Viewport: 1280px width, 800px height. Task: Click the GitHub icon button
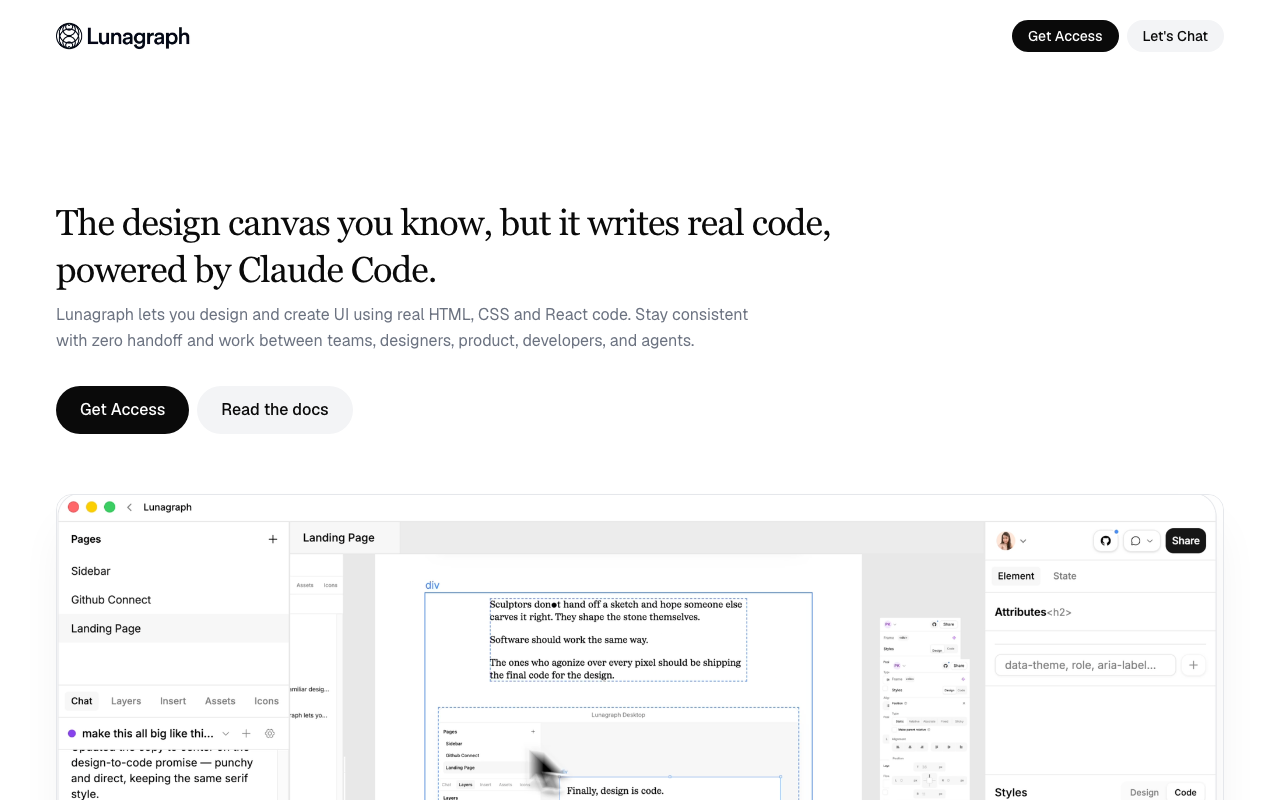coord(1106,541)
